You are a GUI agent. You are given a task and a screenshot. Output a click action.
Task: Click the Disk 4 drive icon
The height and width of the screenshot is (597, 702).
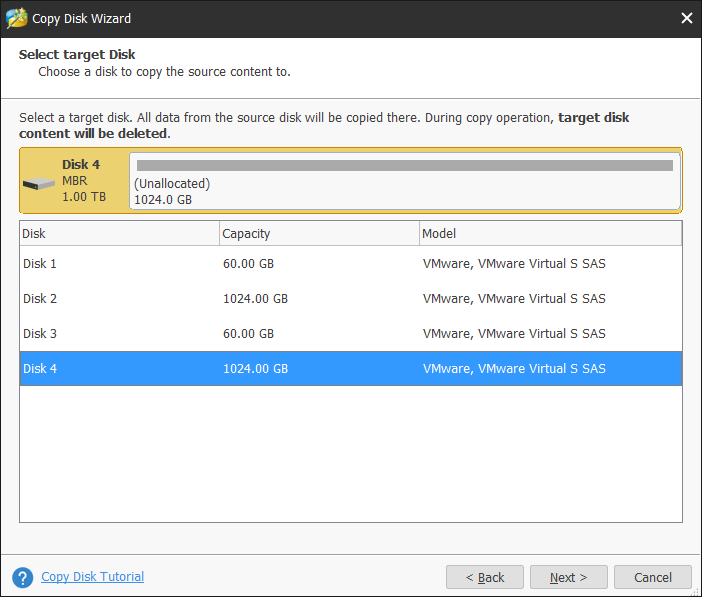(39, 184)
